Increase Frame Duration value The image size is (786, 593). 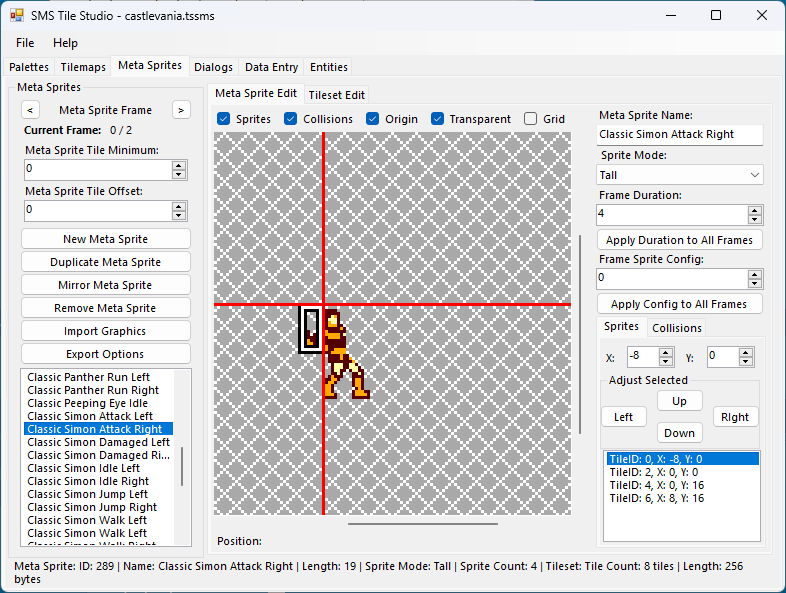click(754, 211)
